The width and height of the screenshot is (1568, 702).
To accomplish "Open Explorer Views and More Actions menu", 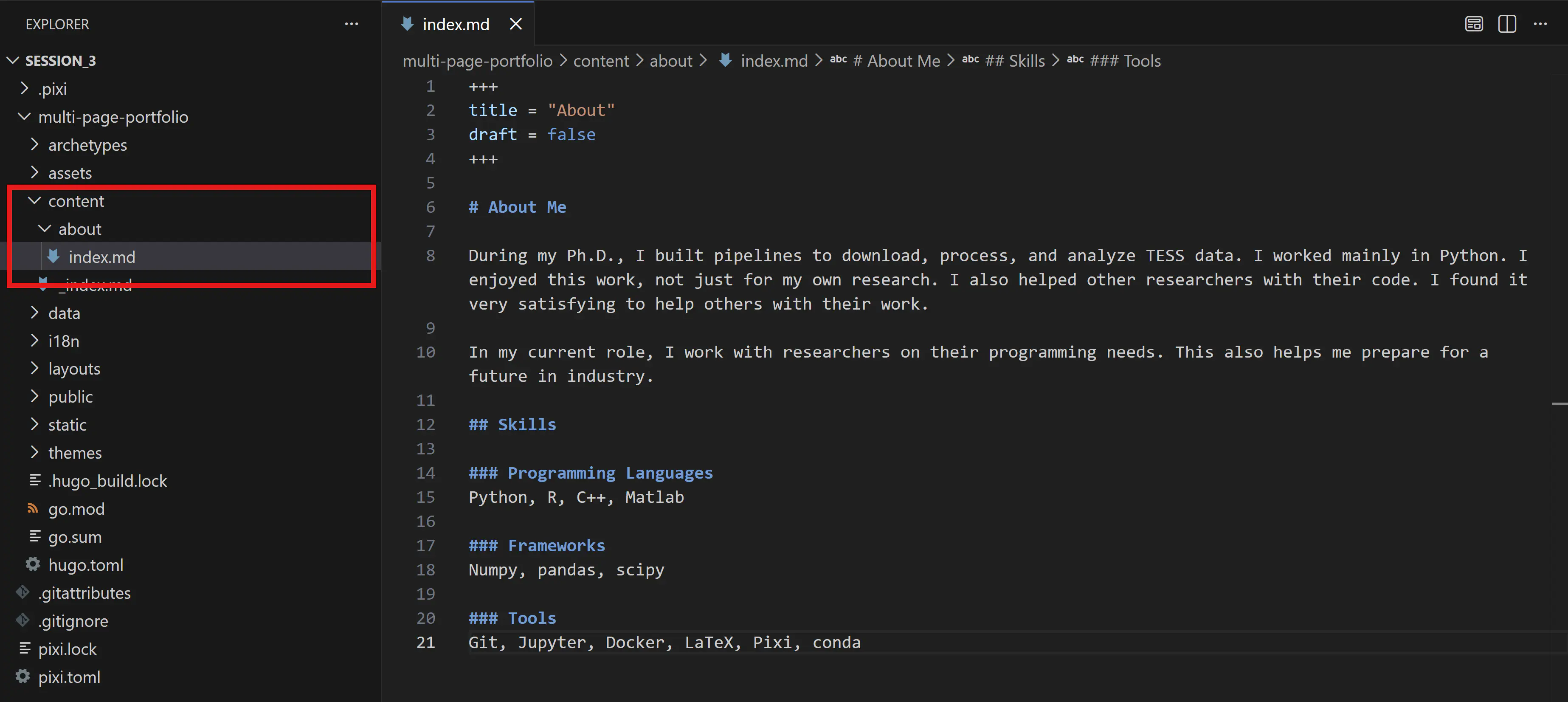I will tap(351, 24).
